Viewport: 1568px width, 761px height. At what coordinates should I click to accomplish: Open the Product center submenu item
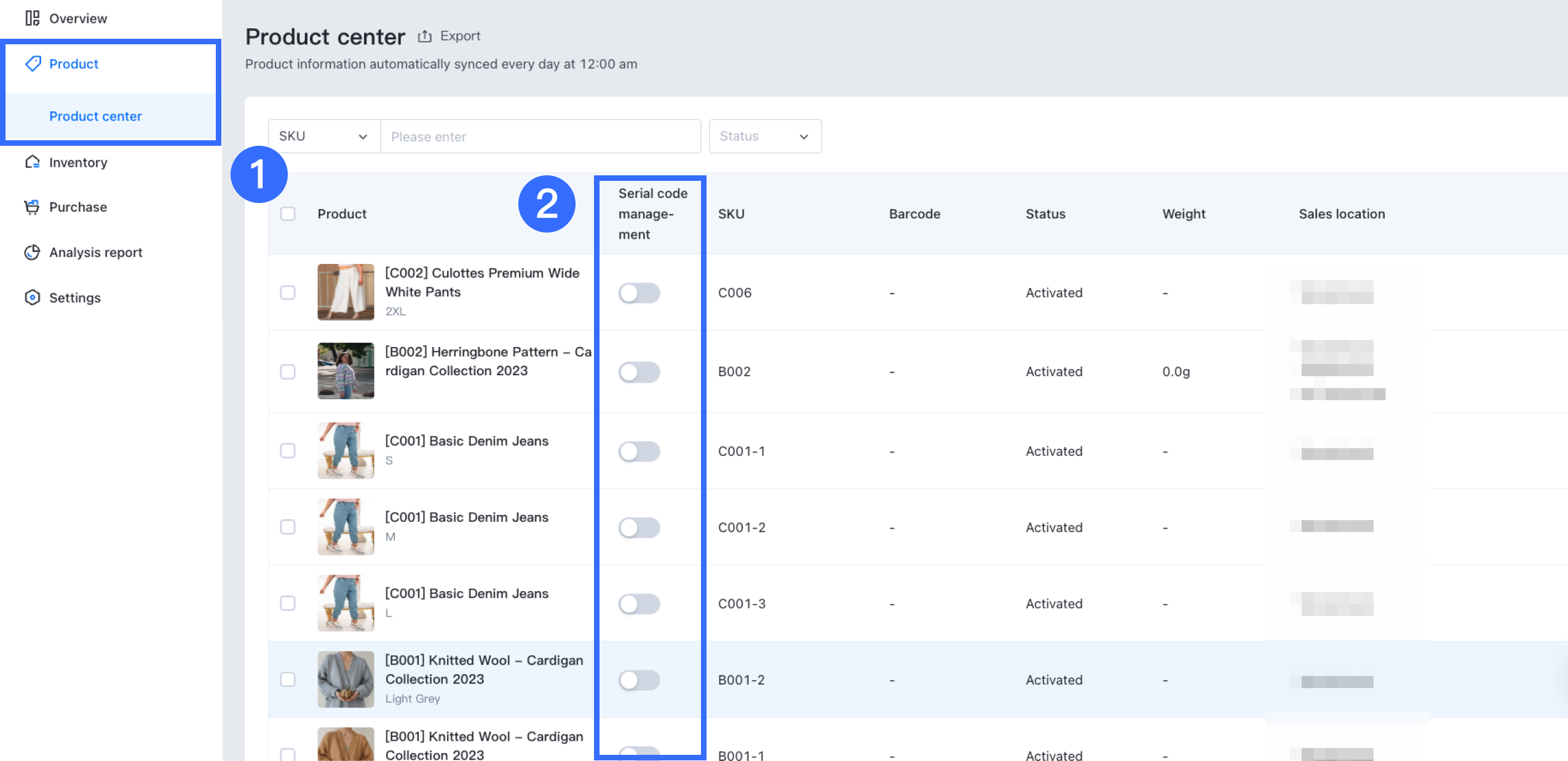pos(95,116)
